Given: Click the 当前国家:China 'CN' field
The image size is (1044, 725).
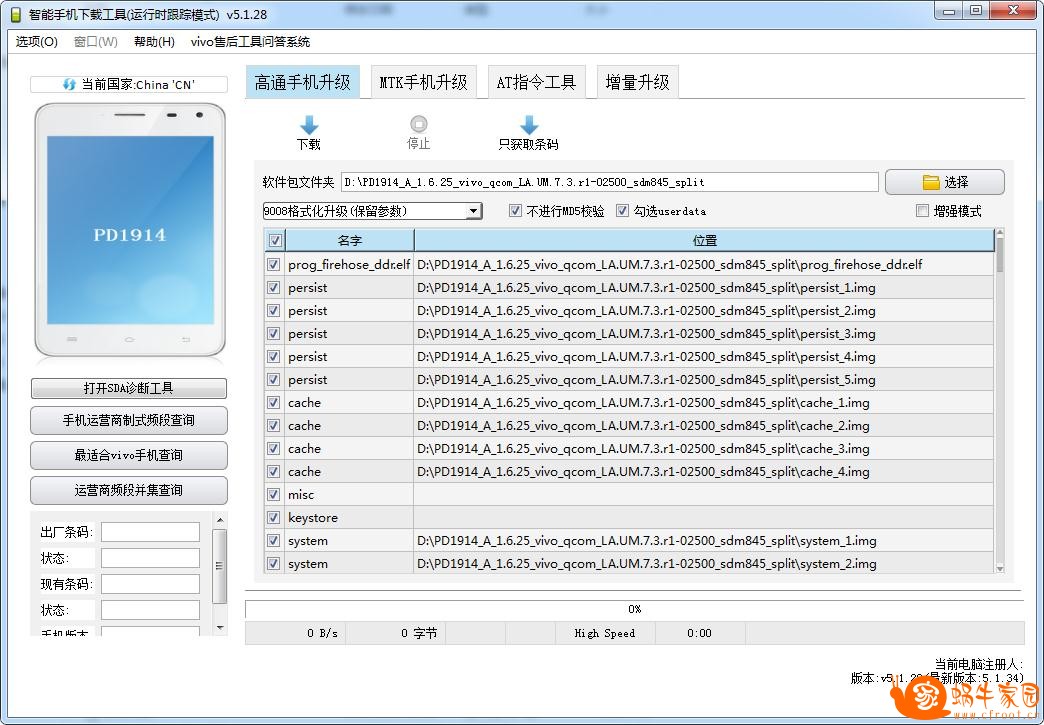Looking at the screenshot, I should coord(129,85).
